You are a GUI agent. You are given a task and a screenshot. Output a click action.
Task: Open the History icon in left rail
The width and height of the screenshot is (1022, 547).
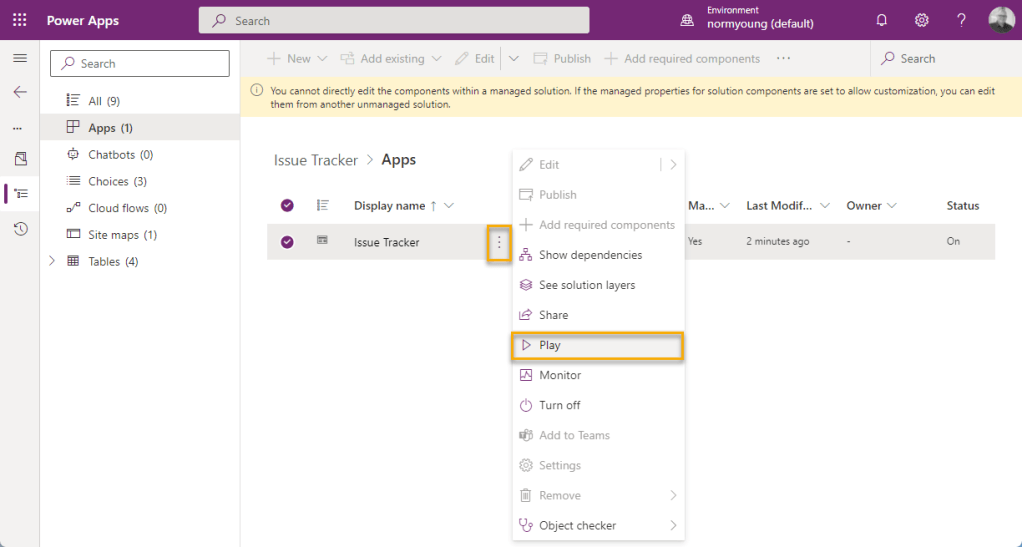[20, 229]
